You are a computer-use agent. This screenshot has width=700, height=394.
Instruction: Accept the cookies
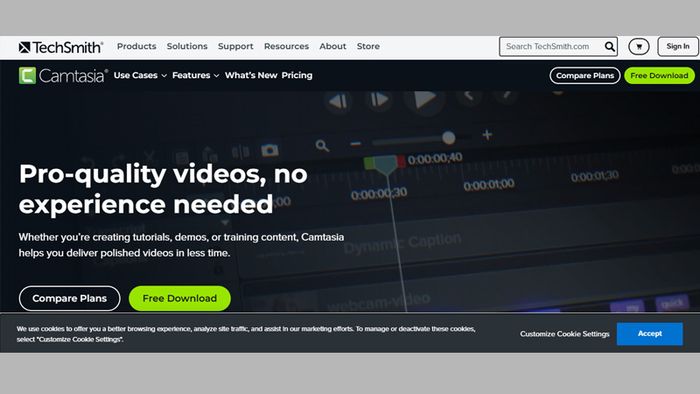650,334
